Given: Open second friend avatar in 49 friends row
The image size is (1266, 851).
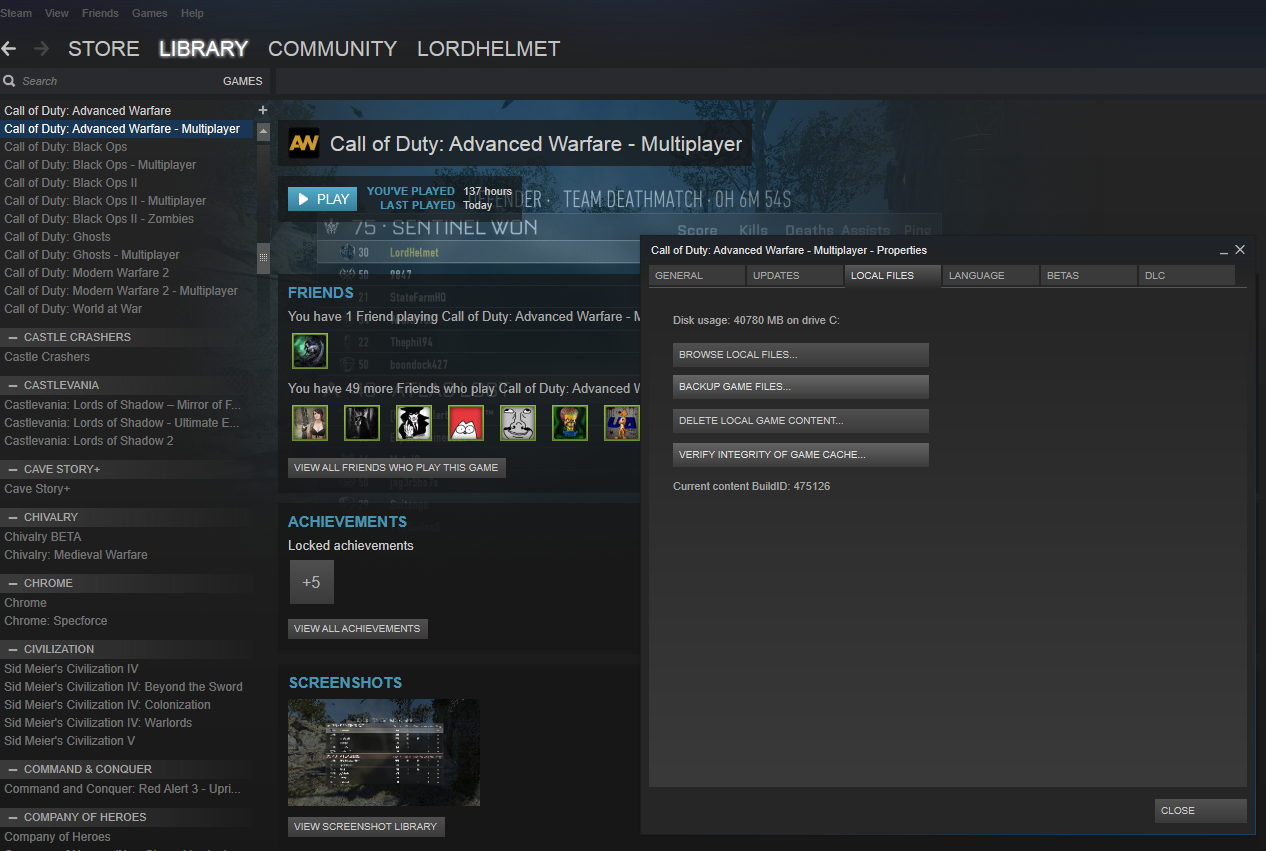Looking at the screenshot, I should [x=362, y=423].
